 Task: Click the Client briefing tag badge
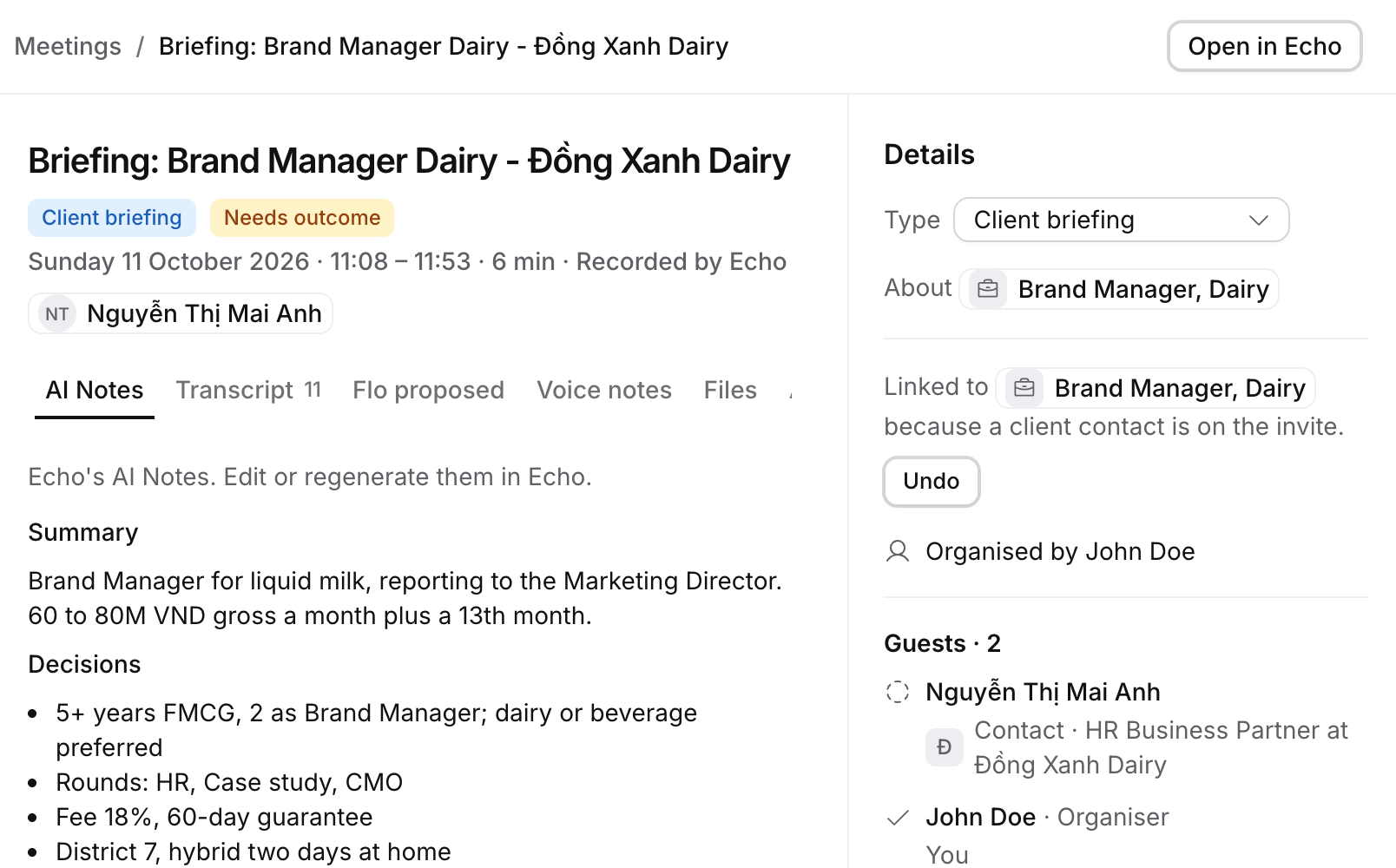(x=112, y=218)
